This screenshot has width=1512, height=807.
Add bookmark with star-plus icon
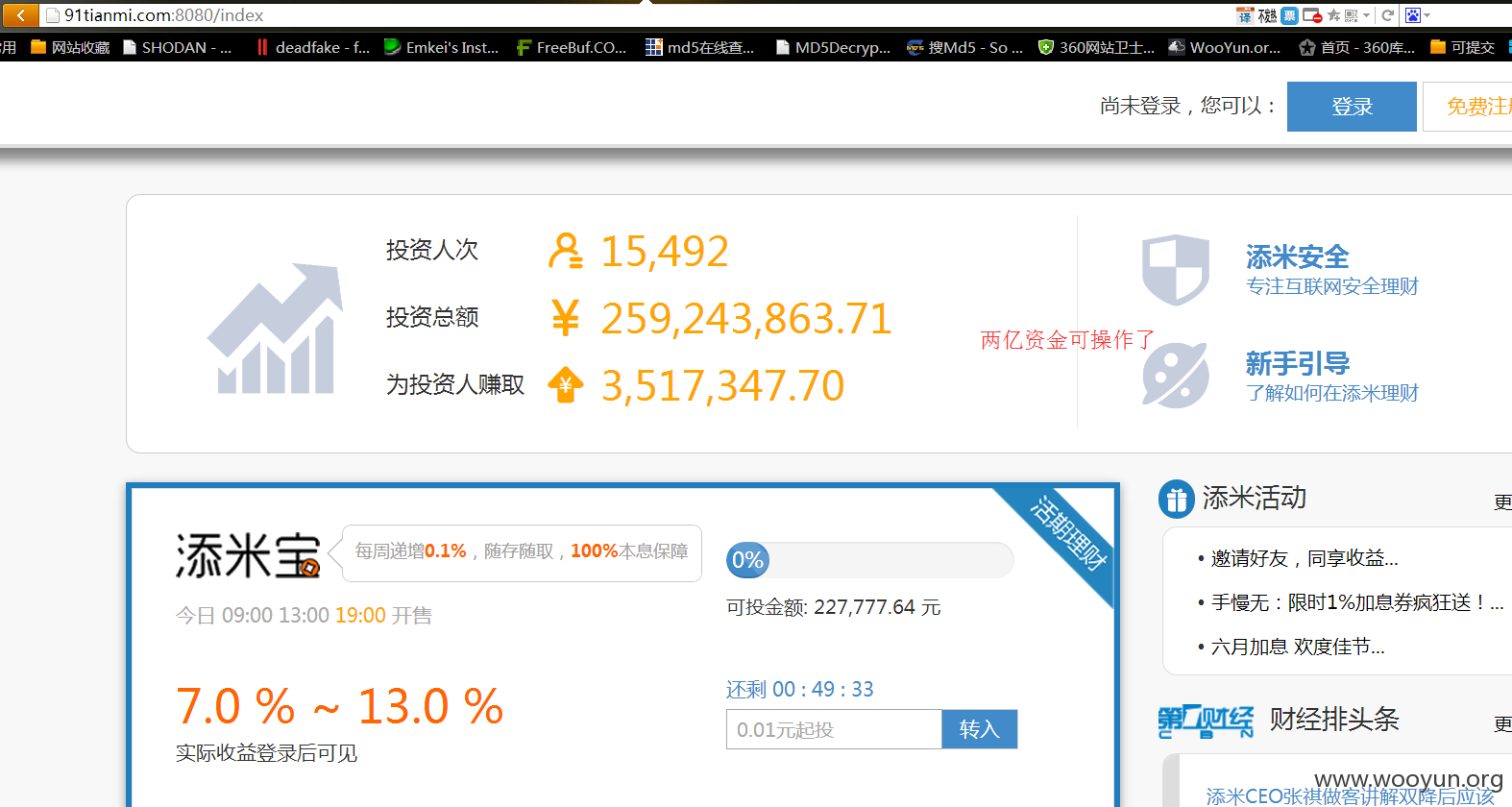[x=1333, y=15]
